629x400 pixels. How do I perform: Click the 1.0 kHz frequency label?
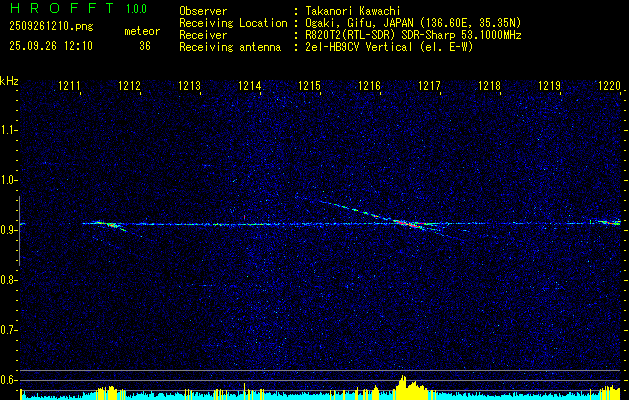(8, 180)
